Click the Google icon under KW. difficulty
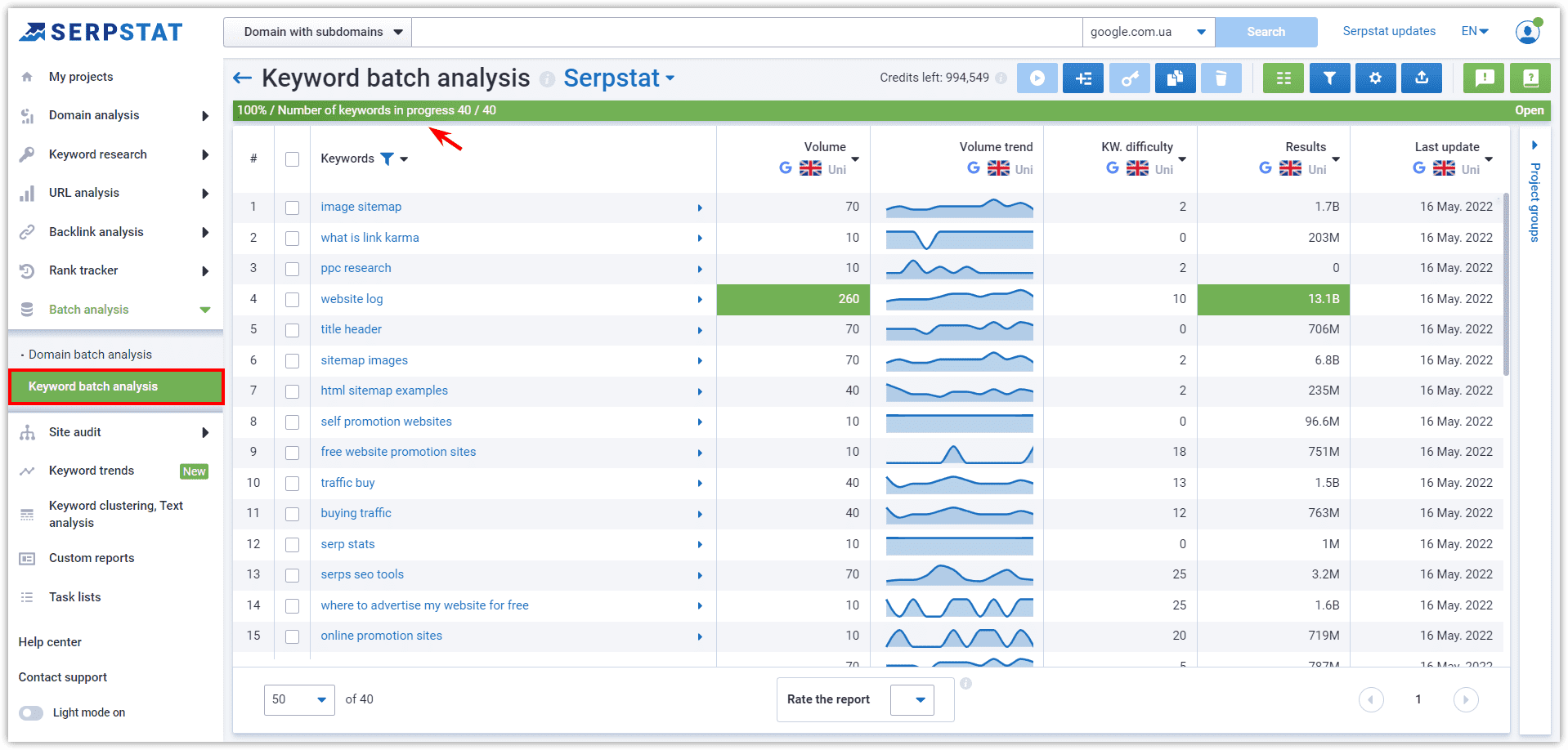 1113,168
